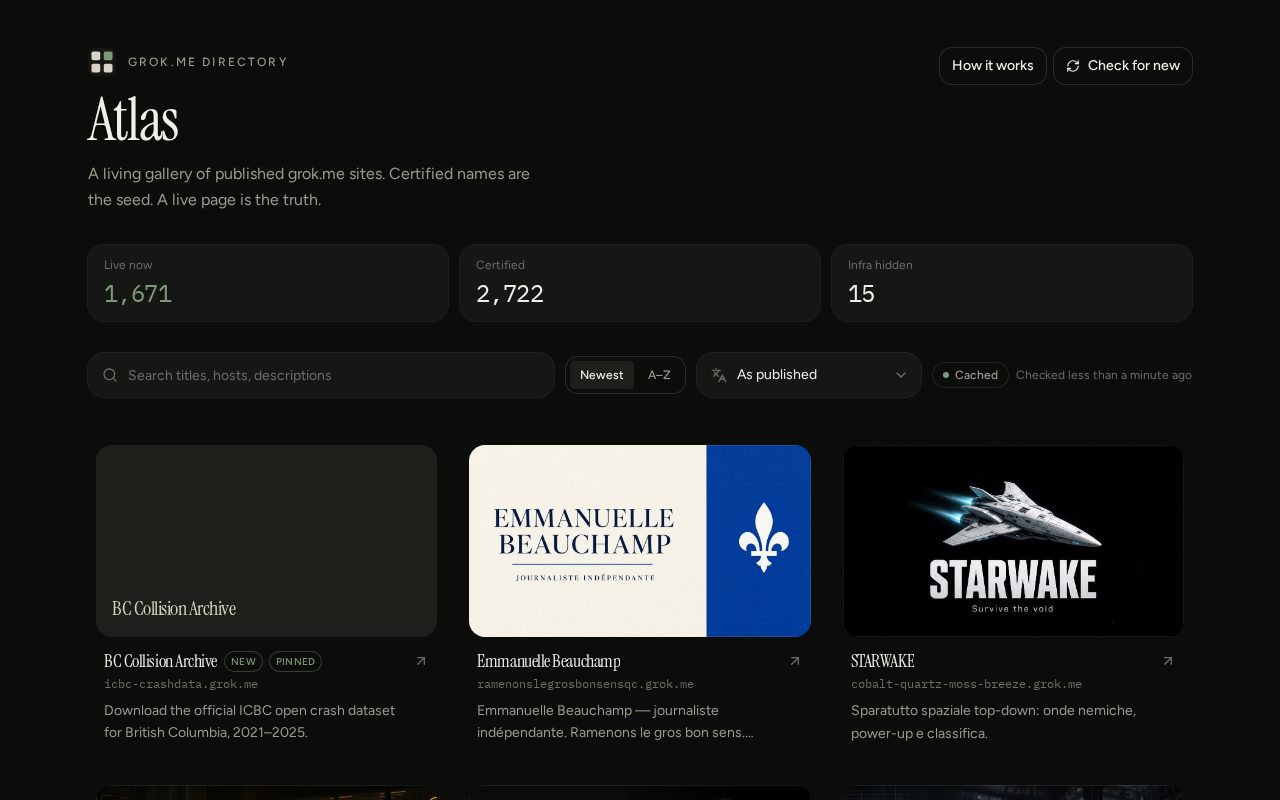This screenshot has height=800, width=1280.
Task: Open STARWAKE spaceship card thumbnail
Action: tap(1013, 541)
